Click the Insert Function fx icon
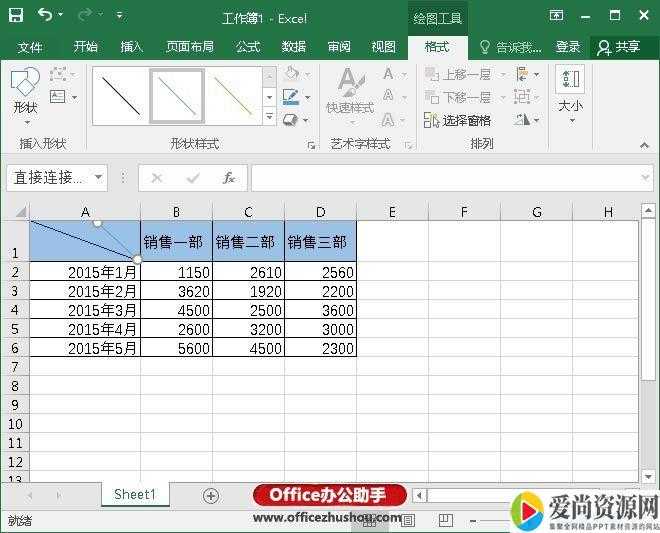 [229, 178]
